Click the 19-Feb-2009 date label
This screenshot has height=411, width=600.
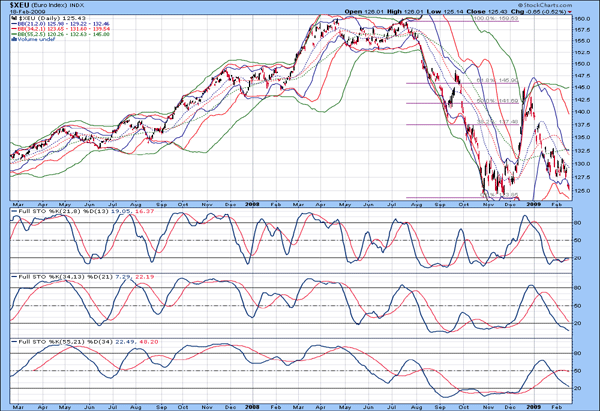tap(23, 12)
